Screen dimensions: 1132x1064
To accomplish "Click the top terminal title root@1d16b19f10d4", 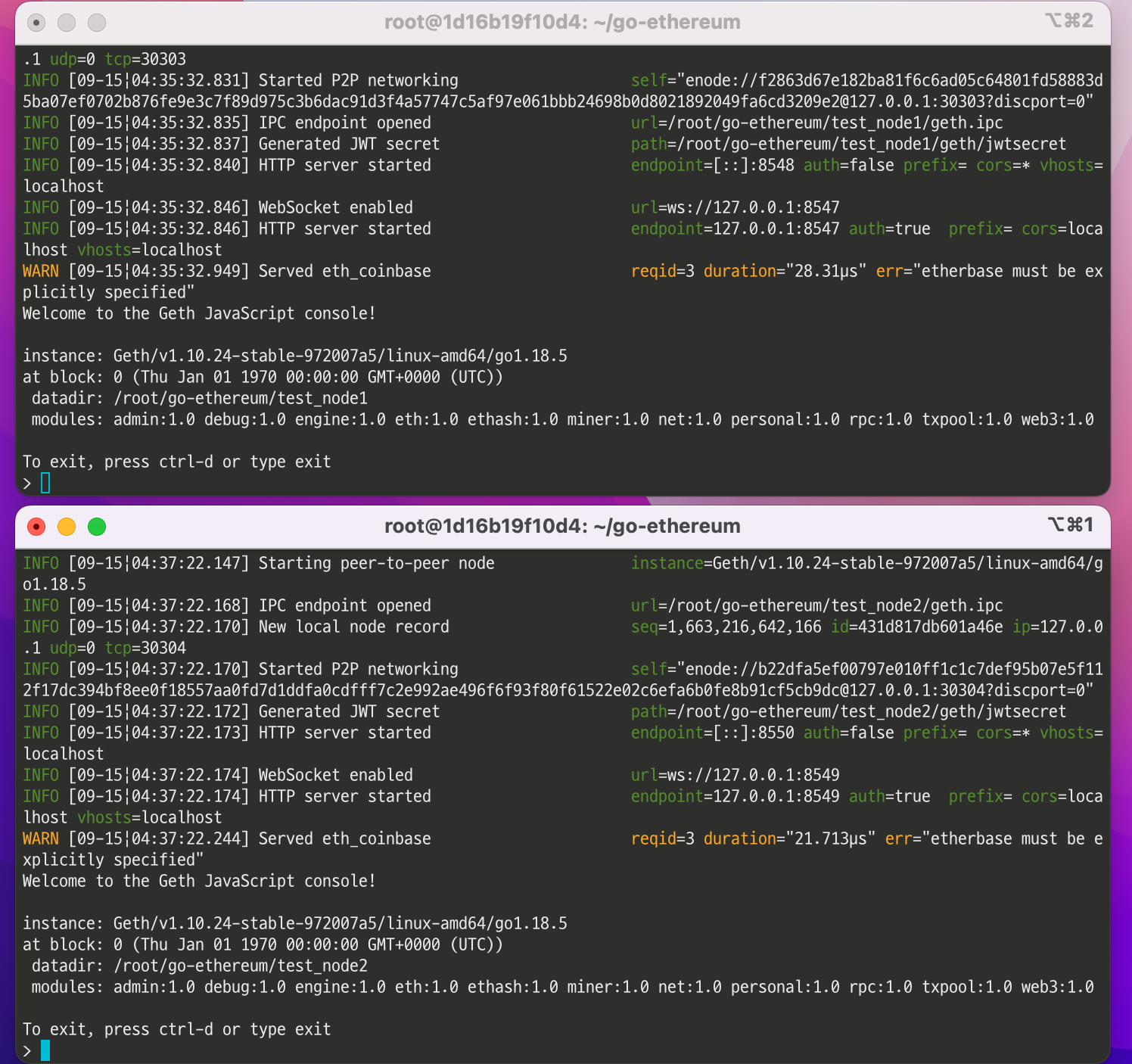I will [x=562, y=22].
